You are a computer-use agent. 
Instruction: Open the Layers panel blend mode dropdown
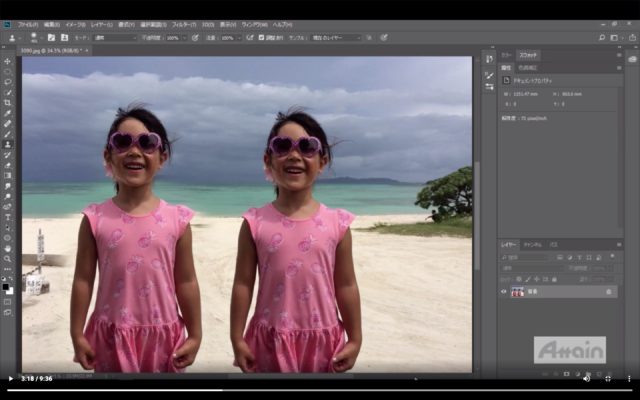click(533, 268)
